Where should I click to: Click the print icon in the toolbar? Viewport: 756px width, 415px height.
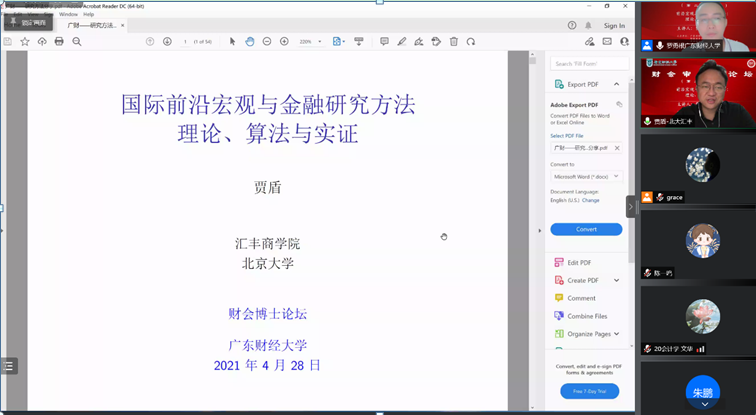pyautogui.click(x=59, y=41)
